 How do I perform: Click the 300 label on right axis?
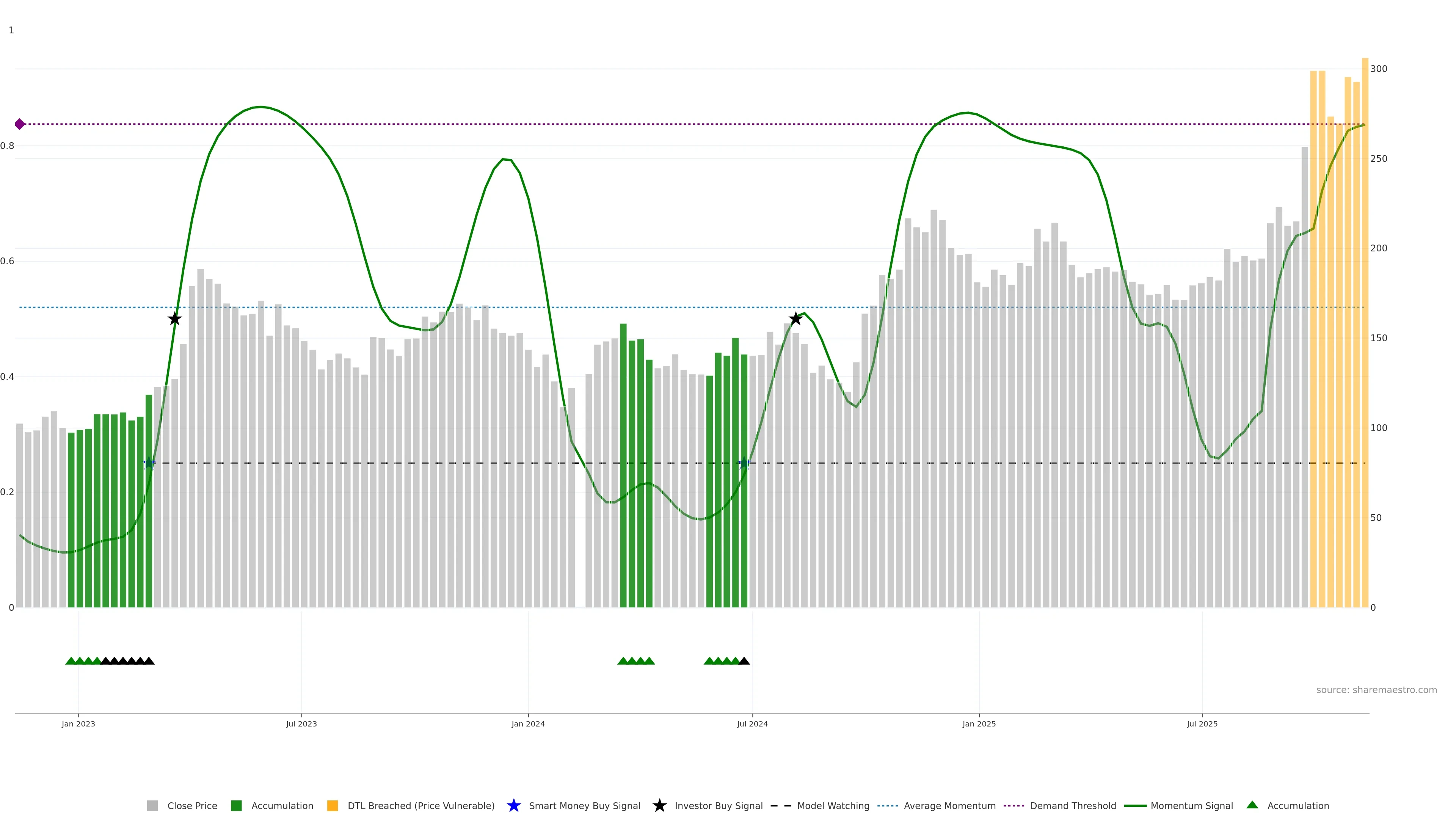(x=1379, y=69)
